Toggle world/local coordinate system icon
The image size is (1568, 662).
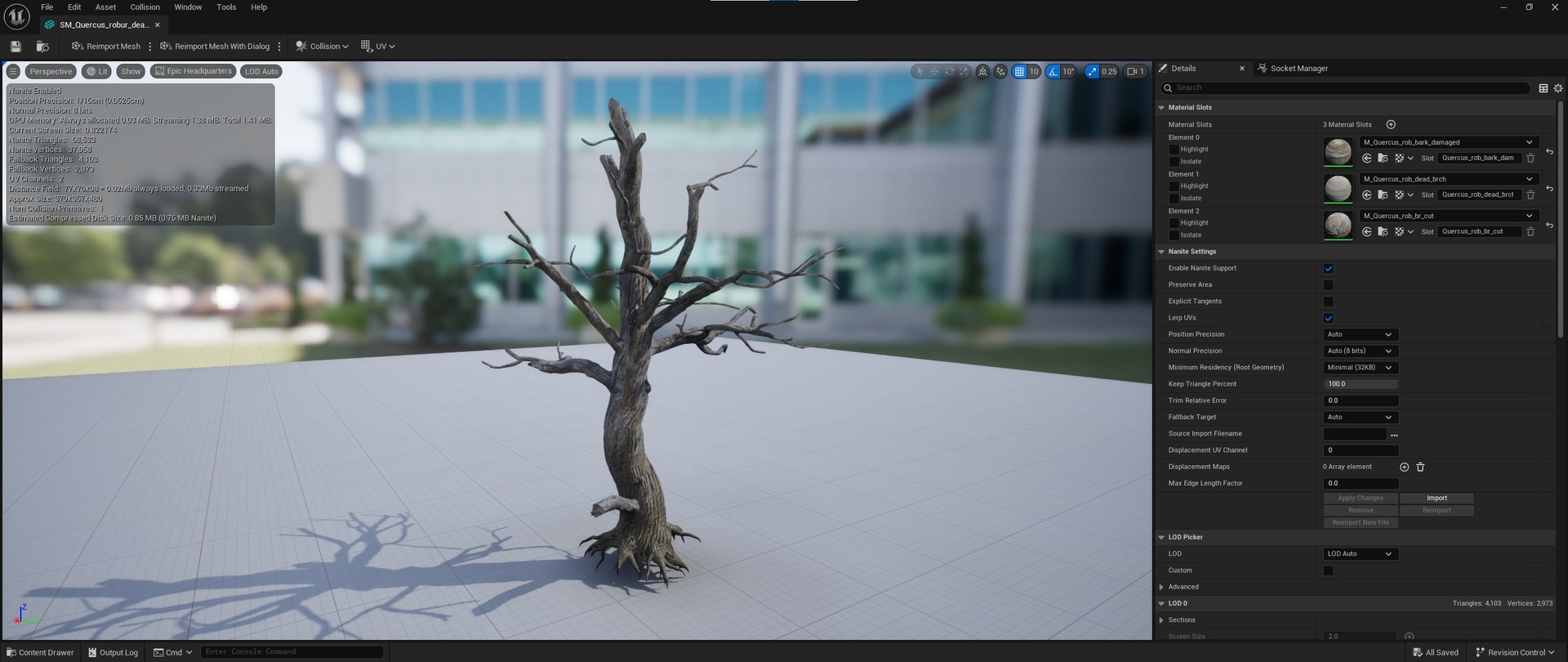(982, 72)
